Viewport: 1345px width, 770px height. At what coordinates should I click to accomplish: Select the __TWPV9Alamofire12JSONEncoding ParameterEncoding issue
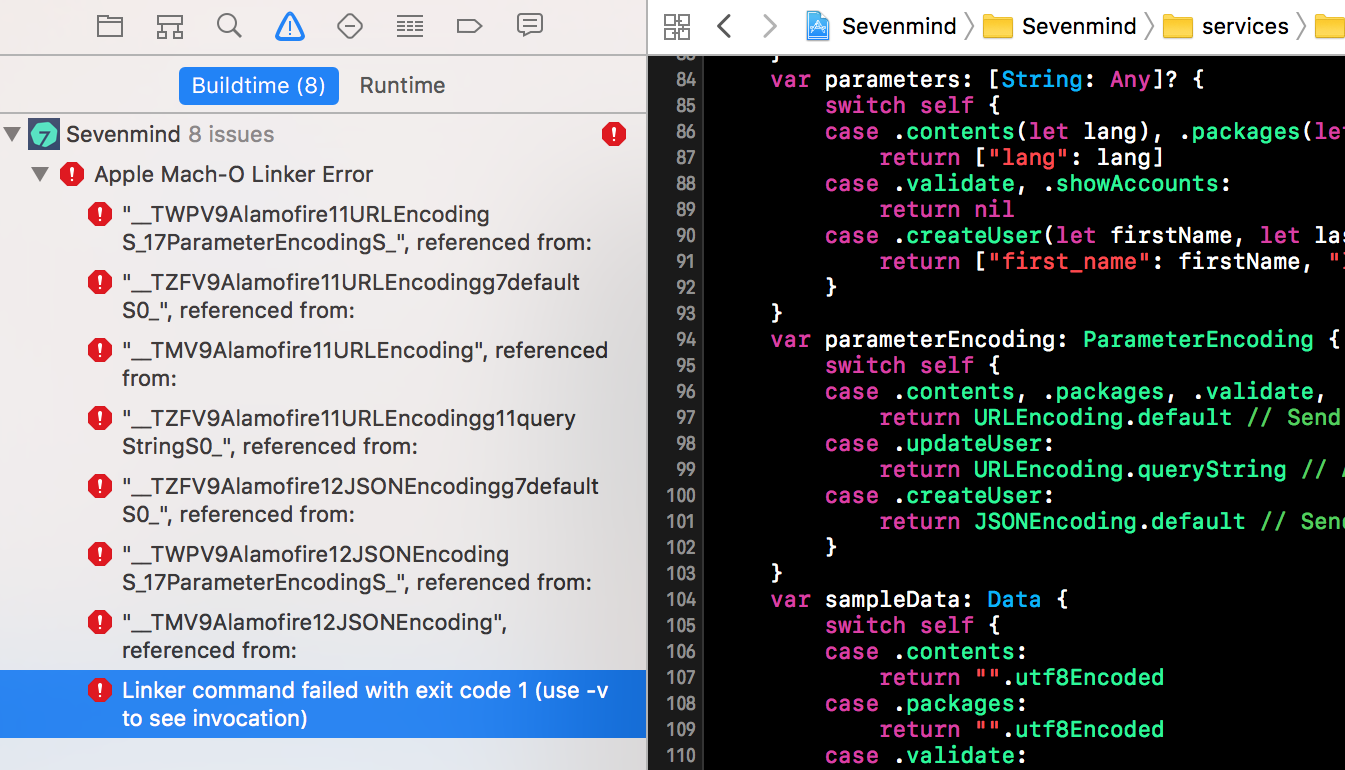(x=323, y=568)
